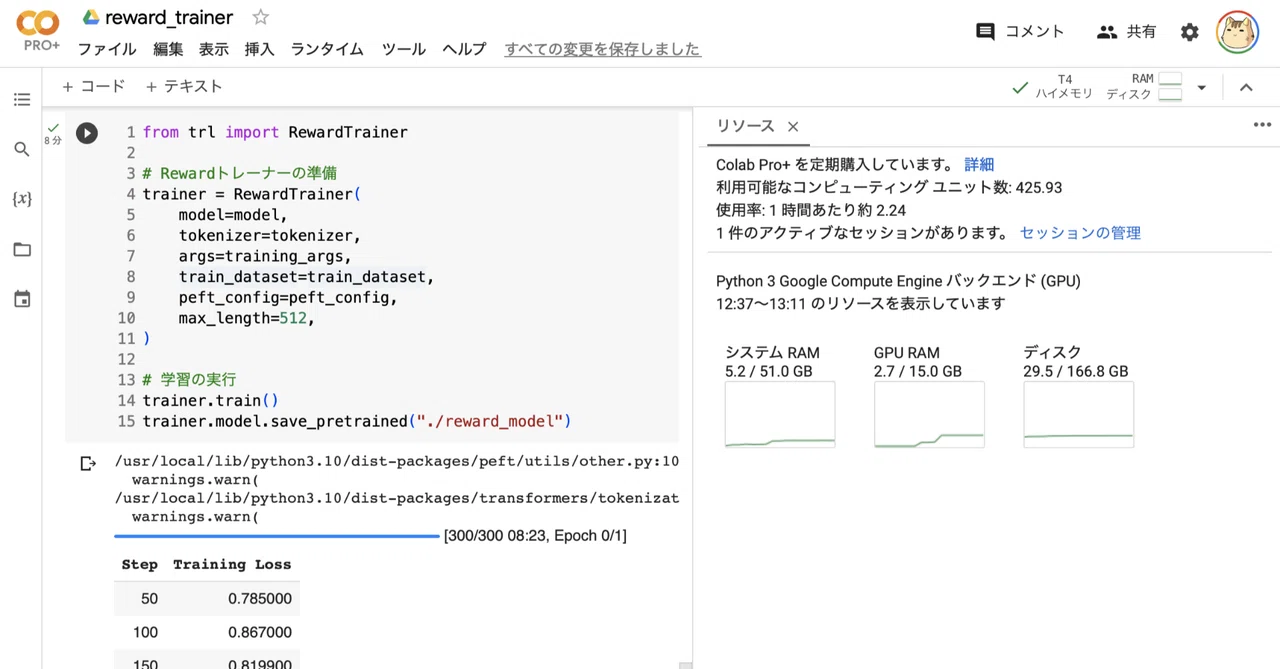The width and height of the screenshot is (1280, 669).
Task: Click the 共有 share button
Action: tap(1126, 32)
